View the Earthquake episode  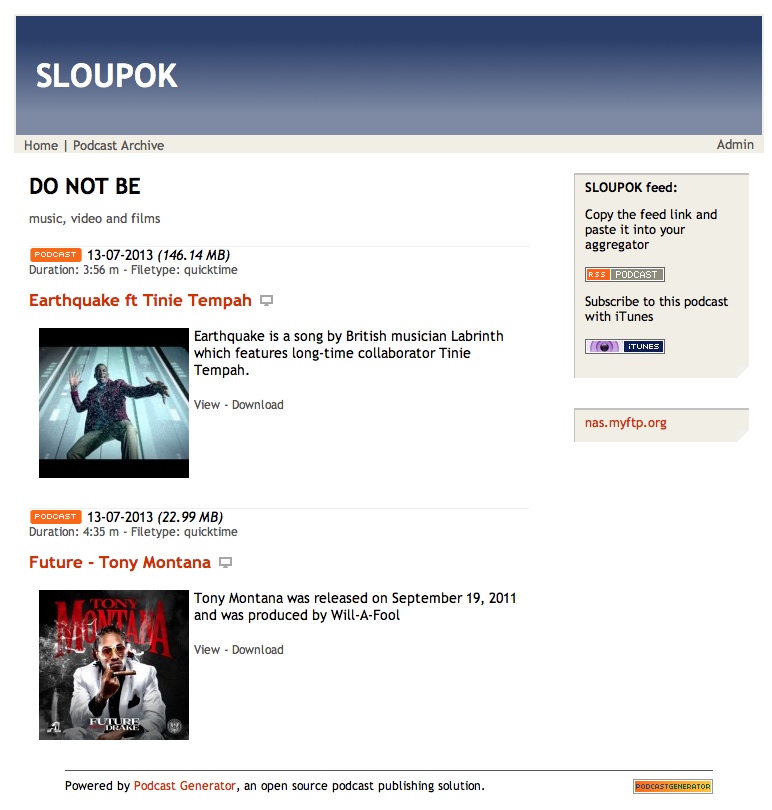tap(207, 404)
